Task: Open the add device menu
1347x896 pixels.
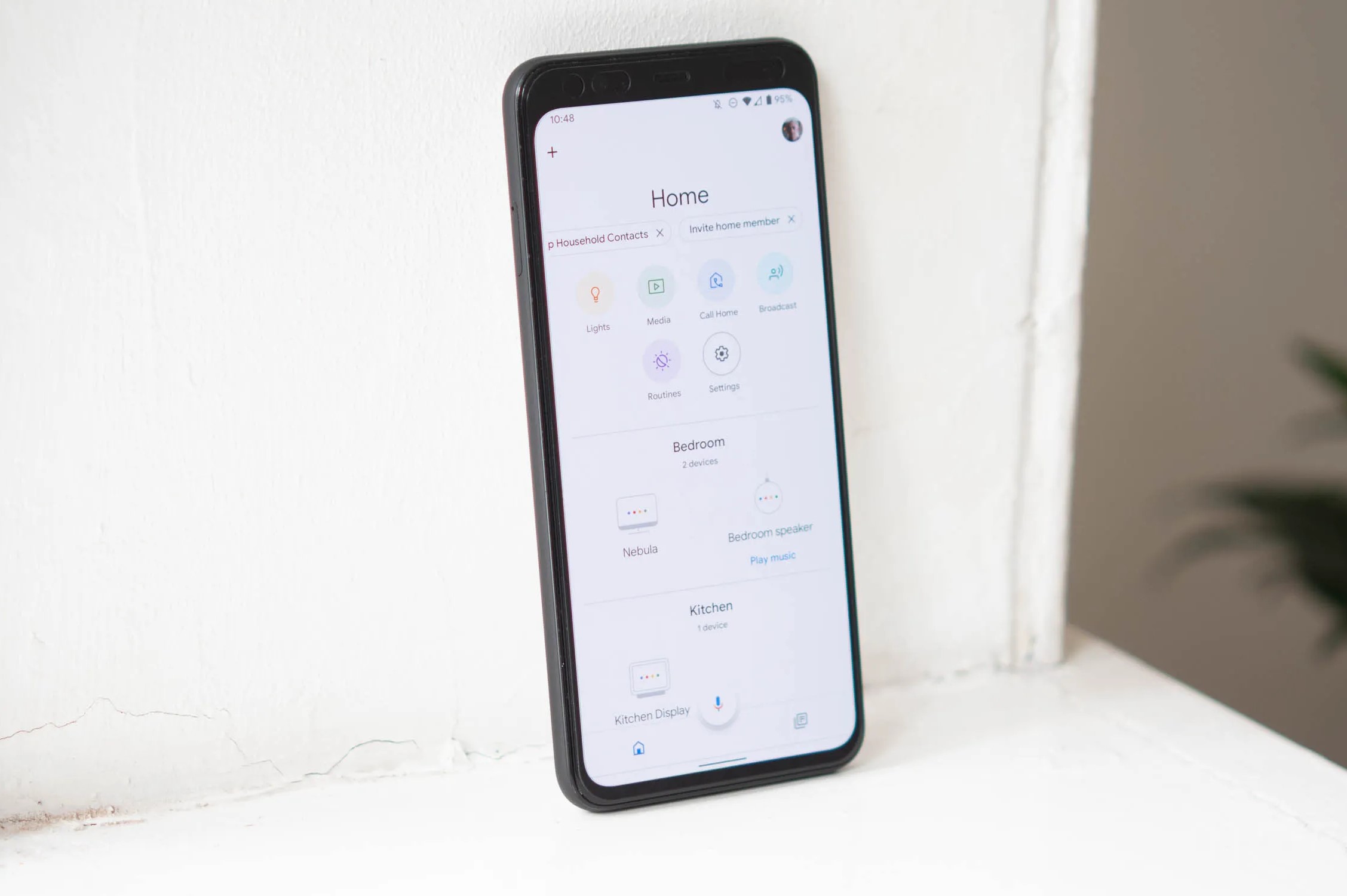Action: (x=554, y=152)
